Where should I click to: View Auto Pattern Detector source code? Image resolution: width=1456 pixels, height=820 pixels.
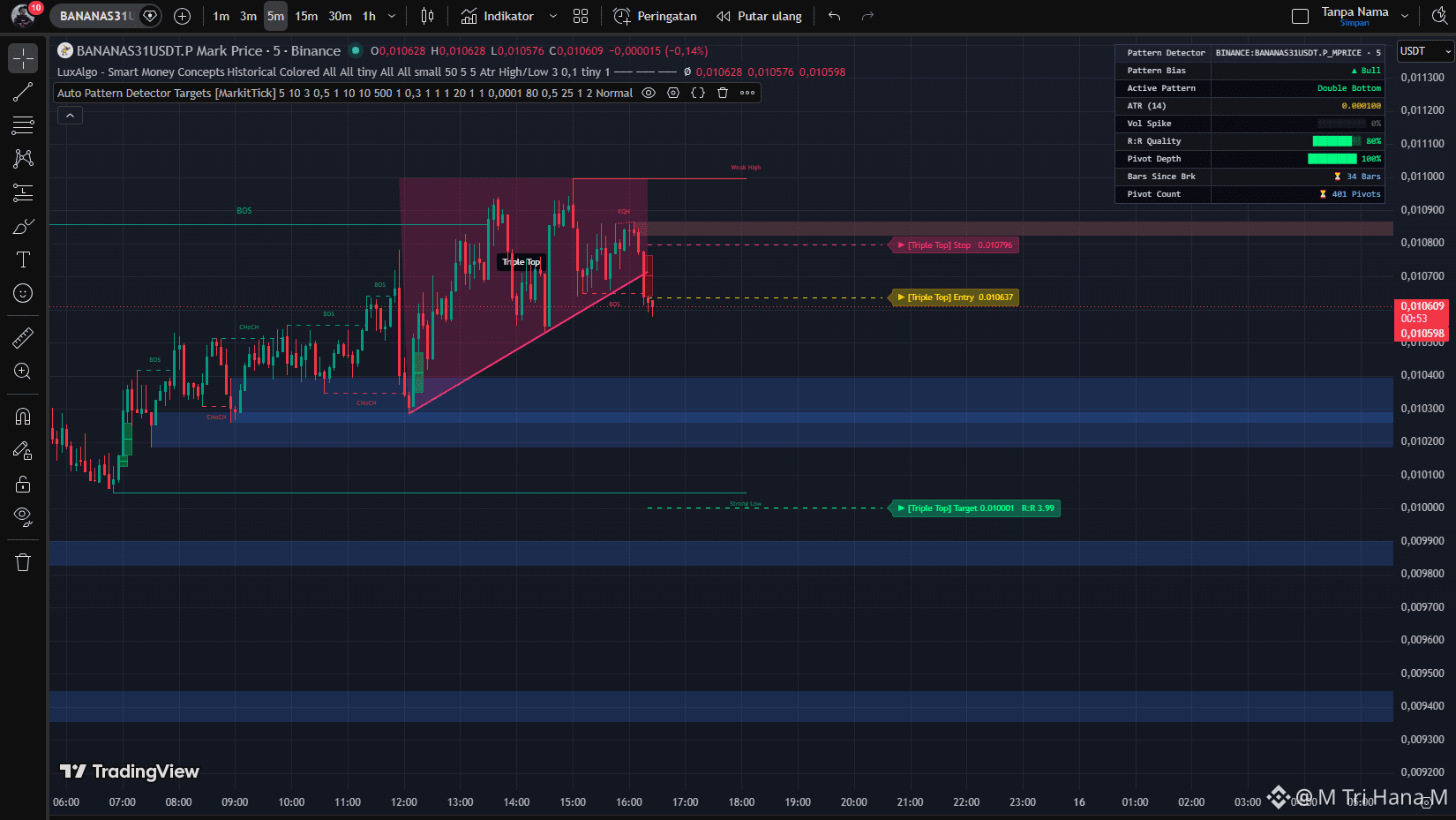click(x=698, y=93)
